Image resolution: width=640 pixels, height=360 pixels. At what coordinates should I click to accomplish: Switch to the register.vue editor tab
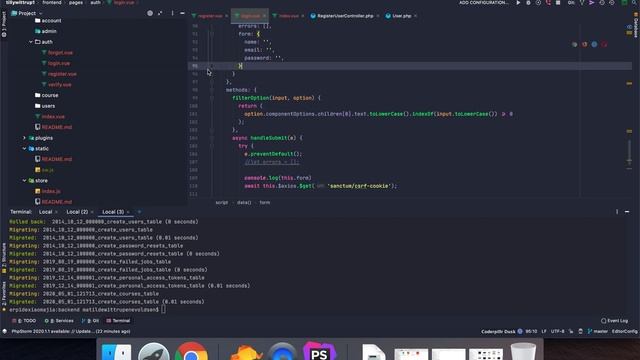point(210,16)
